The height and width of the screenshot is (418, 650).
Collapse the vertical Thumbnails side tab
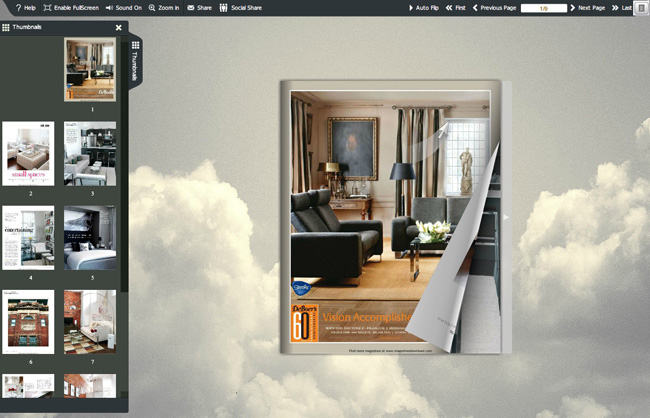coord(136,61)
